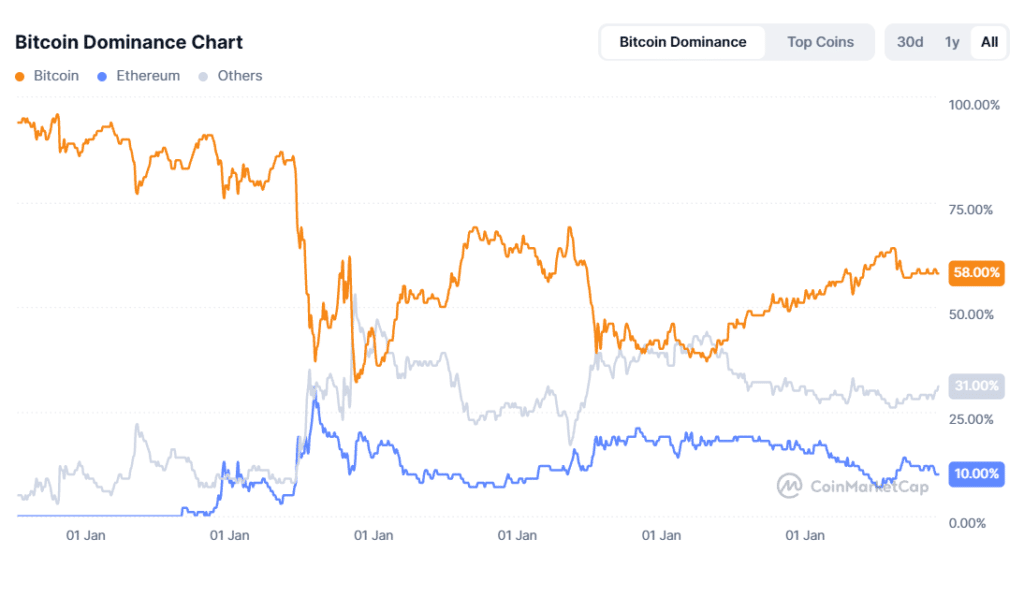Select the 30d time range
The height and width of the screenshot is (597, 1024).
click(x=909, y=42)
